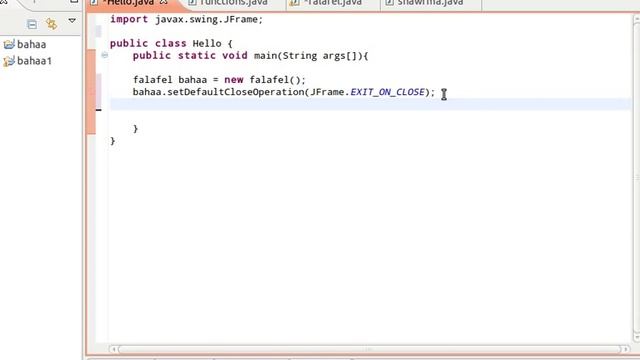This screenshot has width=640, height=360.
Task: Click the editor horizontal scrollbar
Action: coord(369,349)
